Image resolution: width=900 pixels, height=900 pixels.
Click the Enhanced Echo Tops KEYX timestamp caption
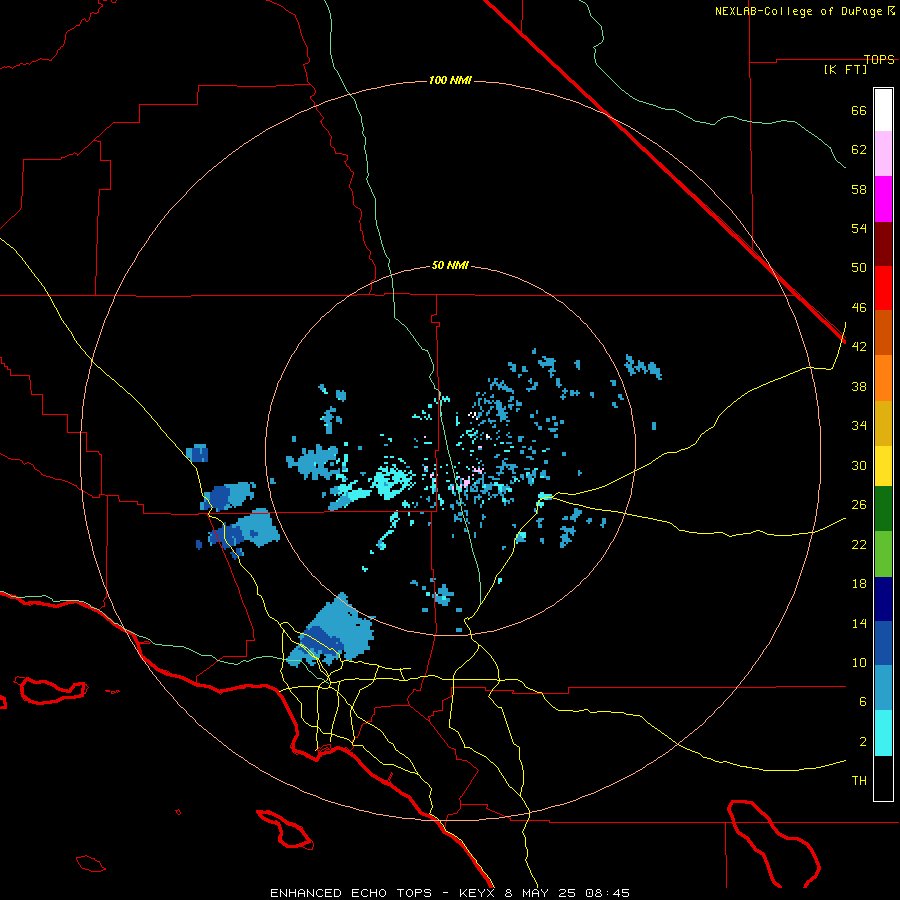(x=450, y=893)
